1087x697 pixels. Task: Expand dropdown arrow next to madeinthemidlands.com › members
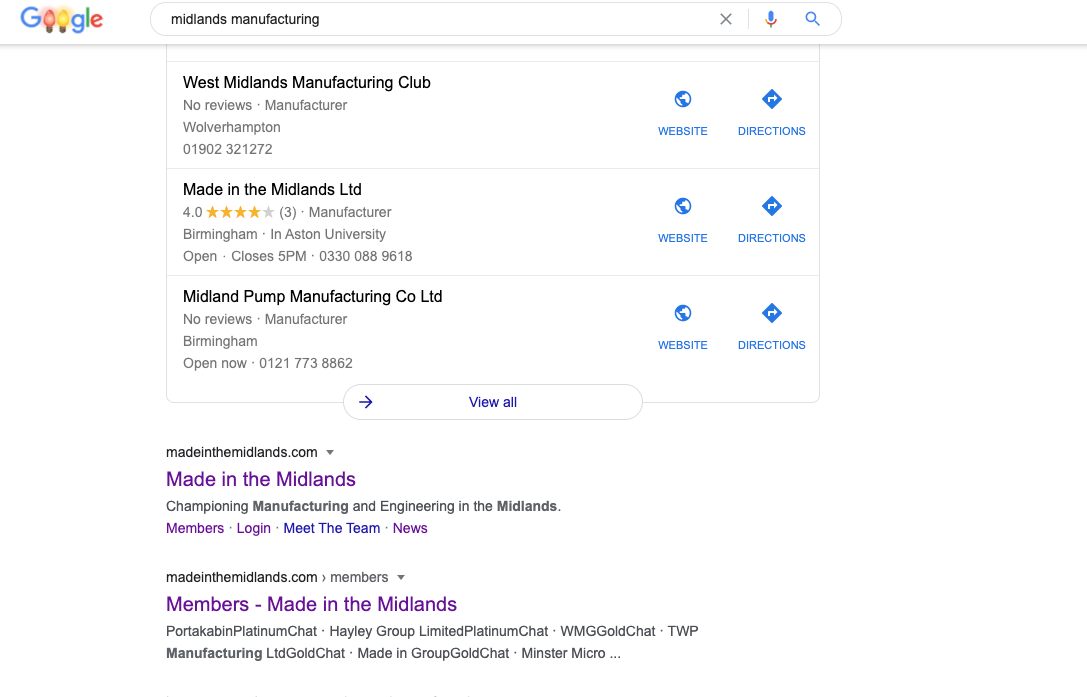point(401,577)
